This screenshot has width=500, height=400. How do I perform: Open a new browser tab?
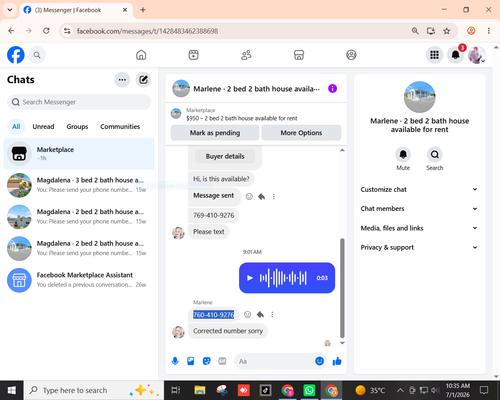(x=143, y=10)
